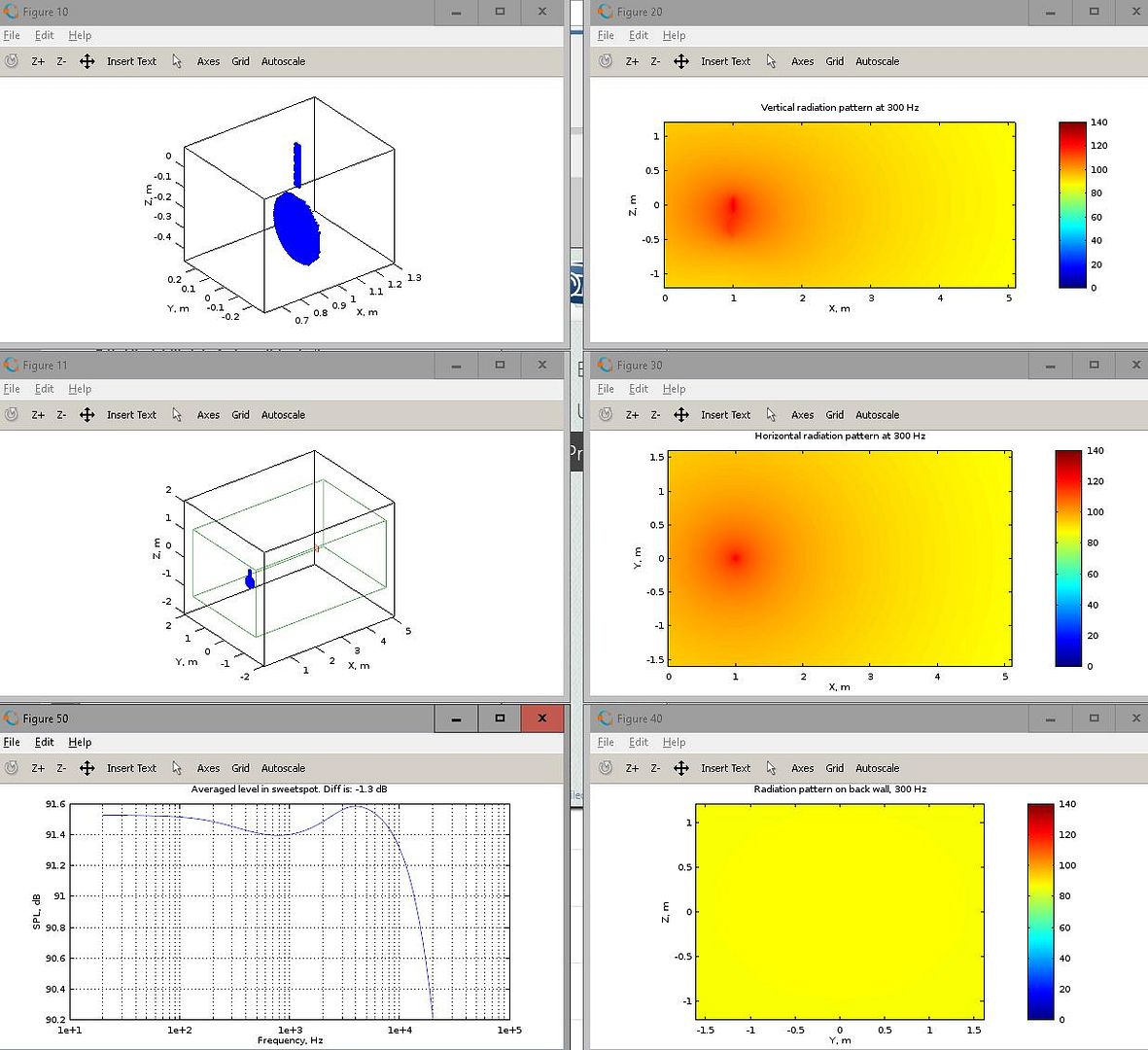Open the Edit menu in Figure 11
The height and width of the screenshot is (1050, 1148).
click(x=45, y=389)
